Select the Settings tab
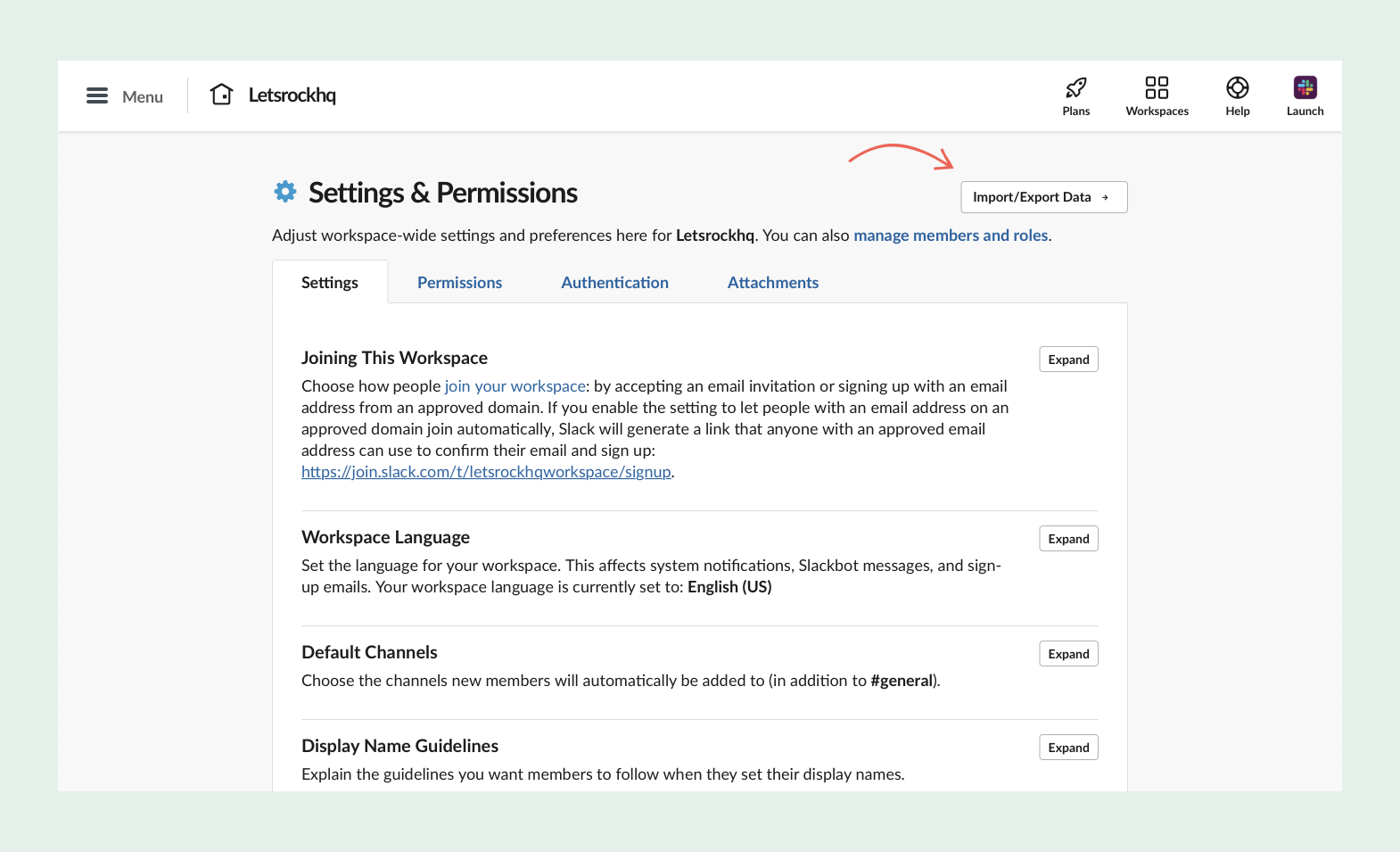The width and height of the screenshot is (1400, 852). pyautogui.click(x=330, y=283)
